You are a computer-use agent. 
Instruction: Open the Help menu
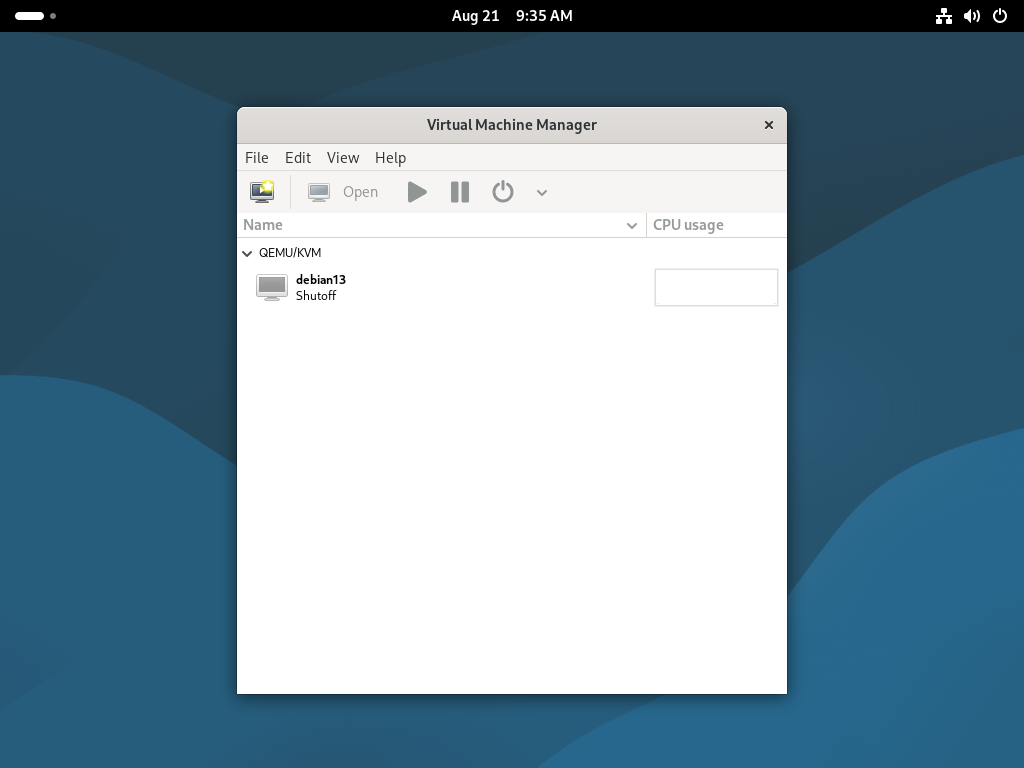pyautogui.click(x=390, y=158)
